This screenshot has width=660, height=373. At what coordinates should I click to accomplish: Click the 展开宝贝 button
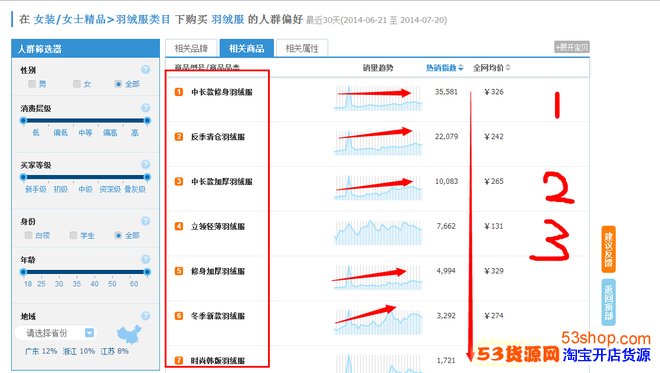click(x=572, y=47)
